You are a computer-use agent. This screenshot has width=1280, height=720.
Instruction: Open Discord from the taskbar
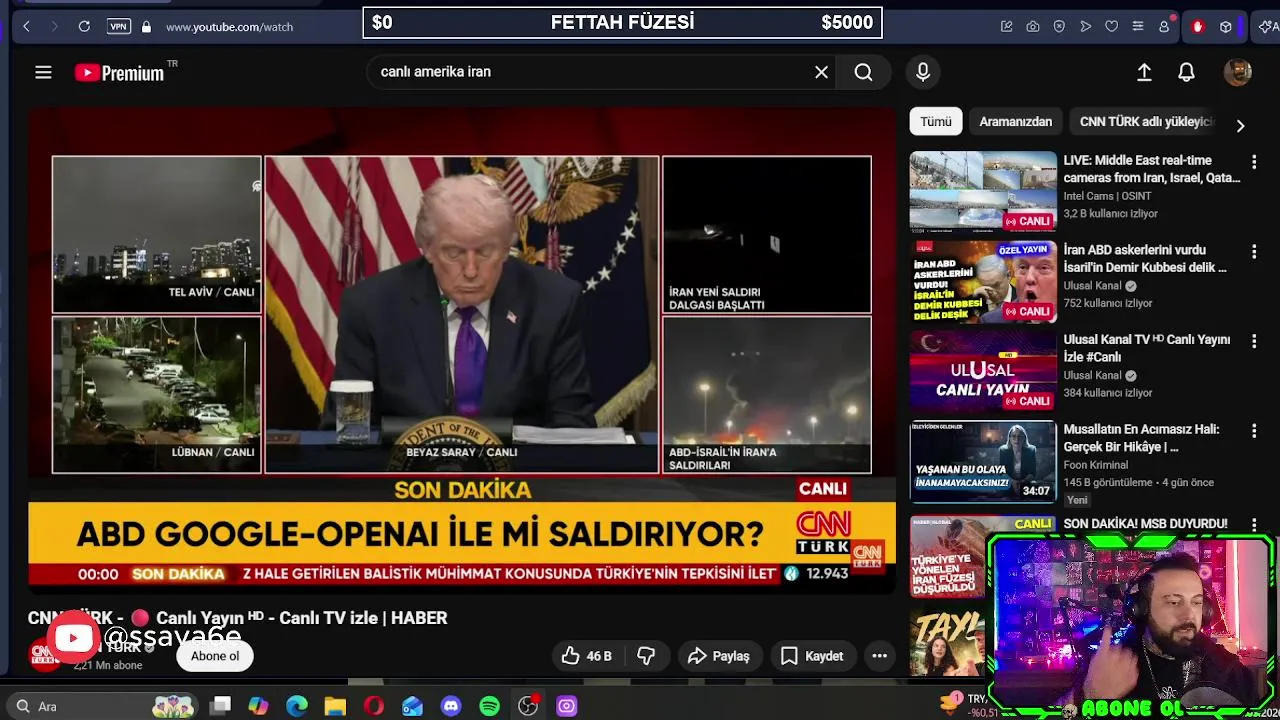(451, 706)
